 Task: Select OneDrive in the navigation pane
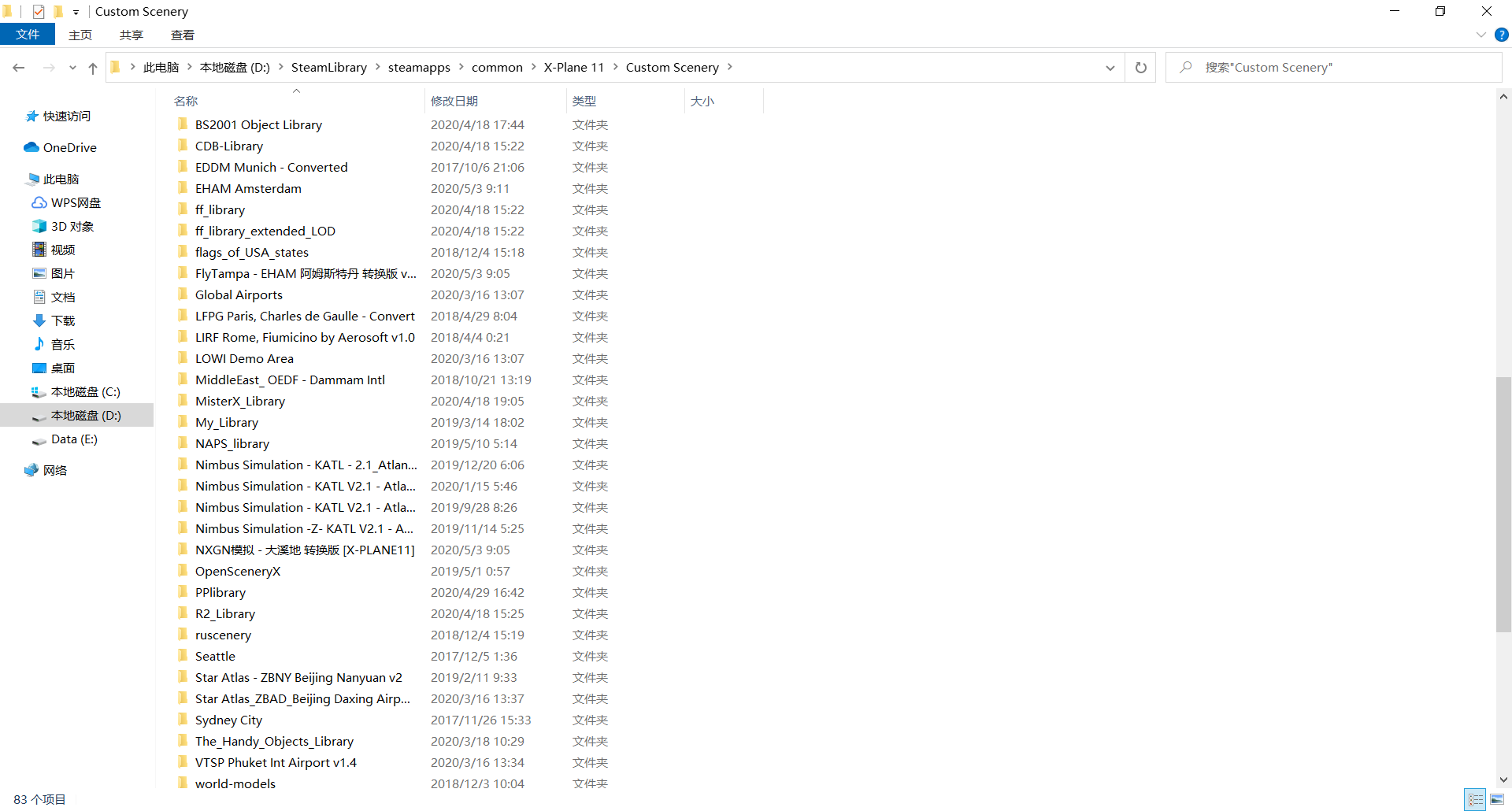click(x=61, y=148)
